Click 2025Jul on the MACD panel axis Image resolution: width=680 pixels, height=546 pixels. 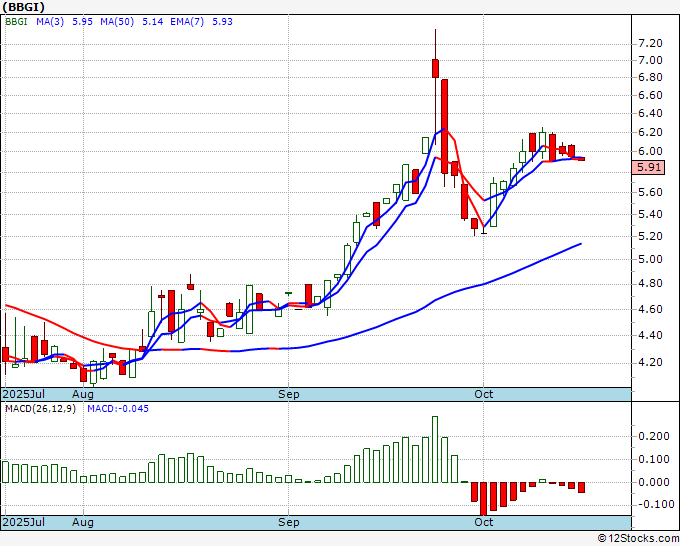pyautogui.click(x=23, y=522)
